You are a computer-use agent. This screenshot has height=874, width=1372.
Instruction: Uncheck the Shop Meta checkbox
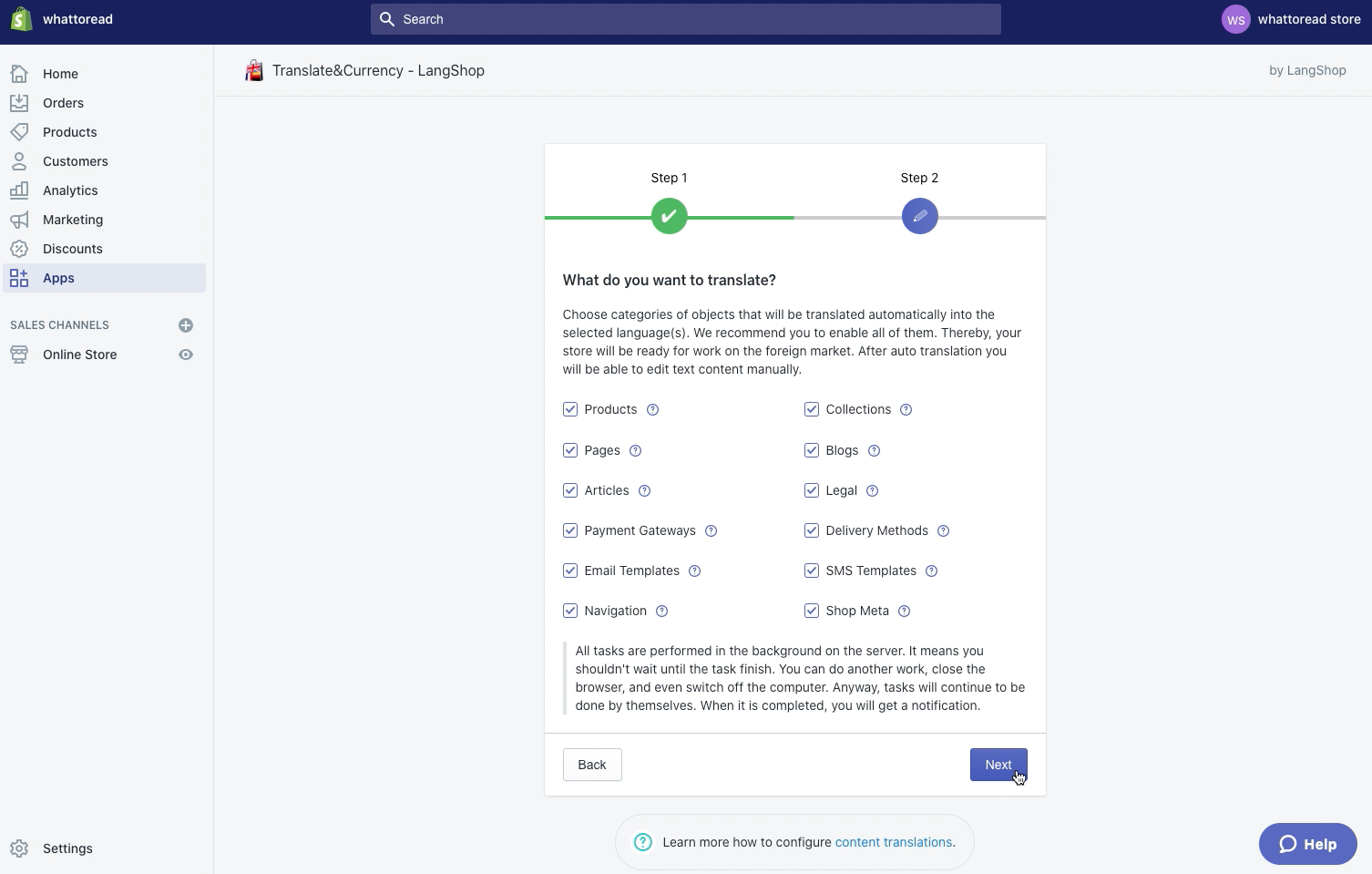click(812, 611)
